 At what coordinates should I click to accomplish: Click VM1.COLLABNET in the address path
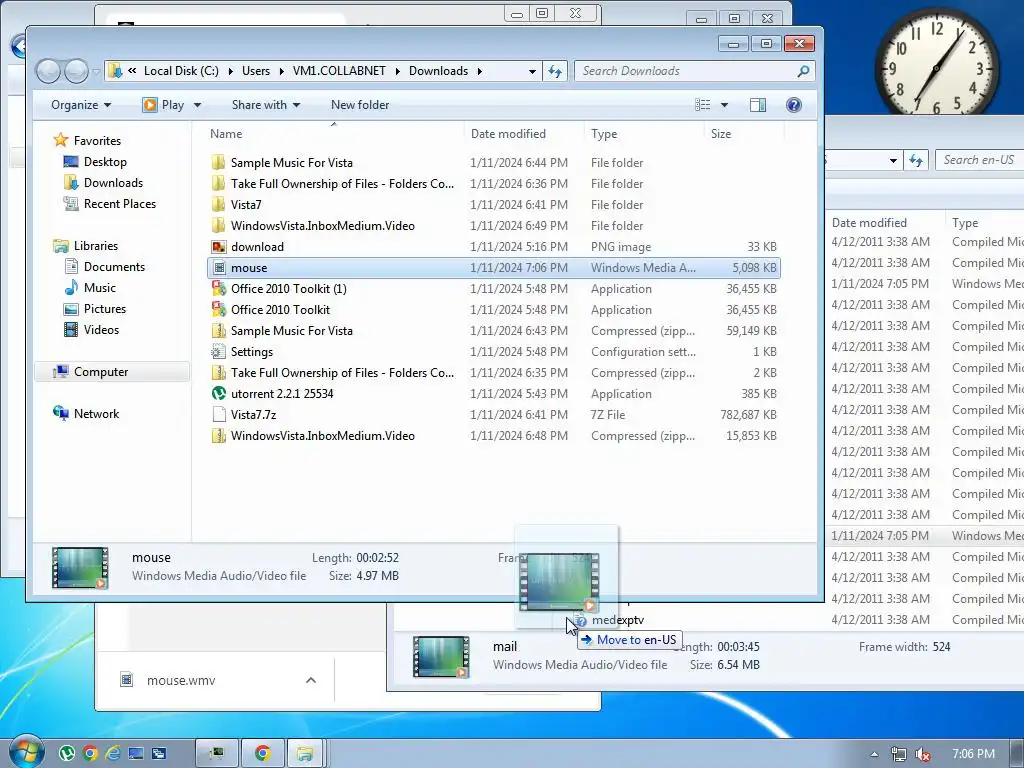339,71
